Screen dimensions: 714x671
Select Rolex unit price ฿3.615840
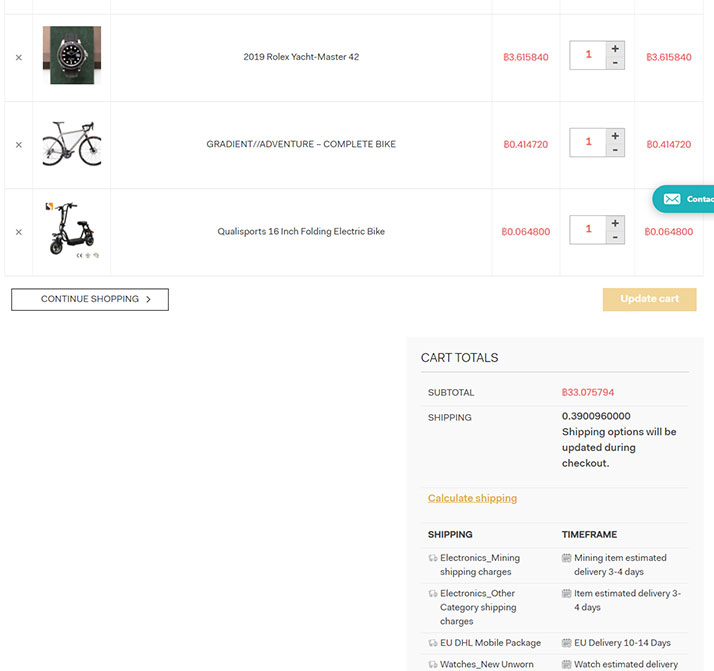(x=525, y=57)
